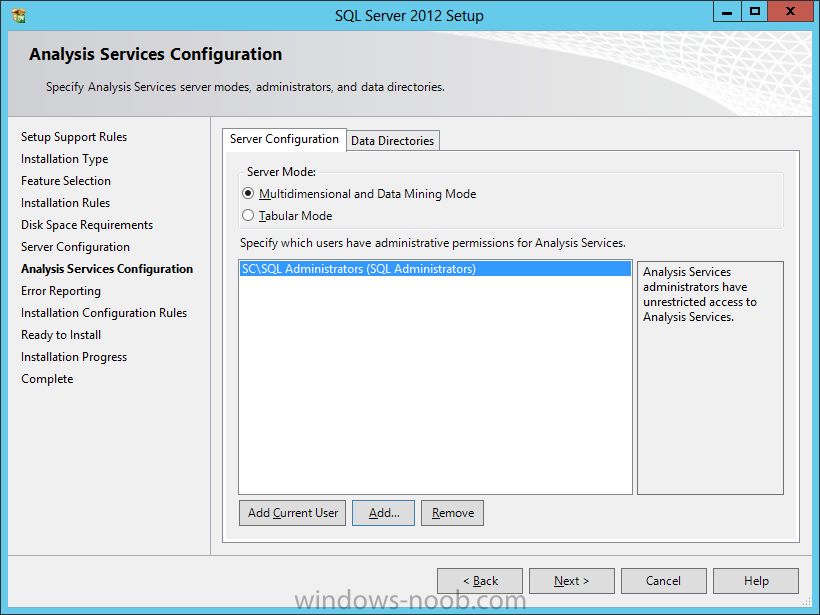This screenshot has width=820, height=615.
Task: Click Analysis Services Configuration sidebar step
Action: pyautogui.click(x=107, y=269)
